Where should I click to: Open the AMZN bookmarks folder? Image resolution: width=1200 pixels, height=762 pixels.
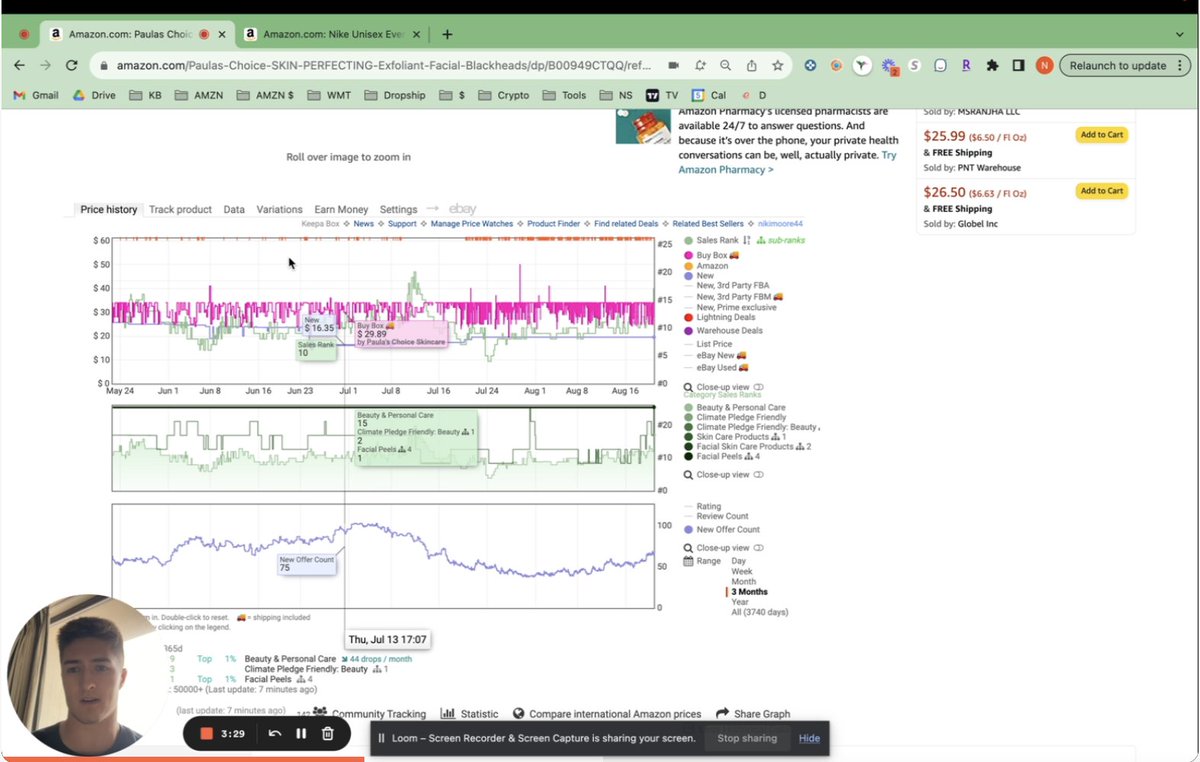pyautogui.click(x=198, y=95)
